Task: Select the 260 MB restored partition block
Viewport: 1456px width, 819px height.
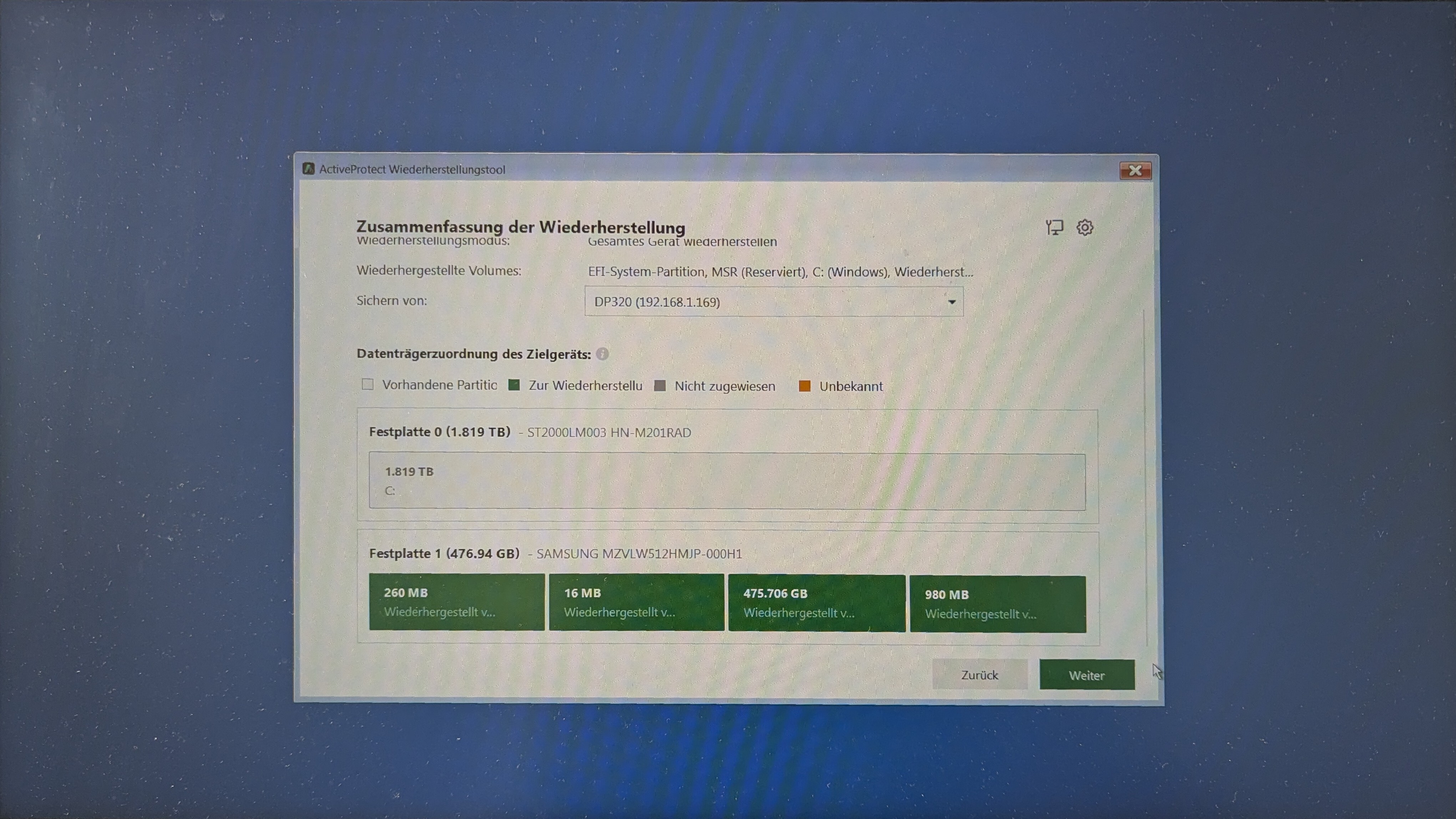Action: point(457,602)
